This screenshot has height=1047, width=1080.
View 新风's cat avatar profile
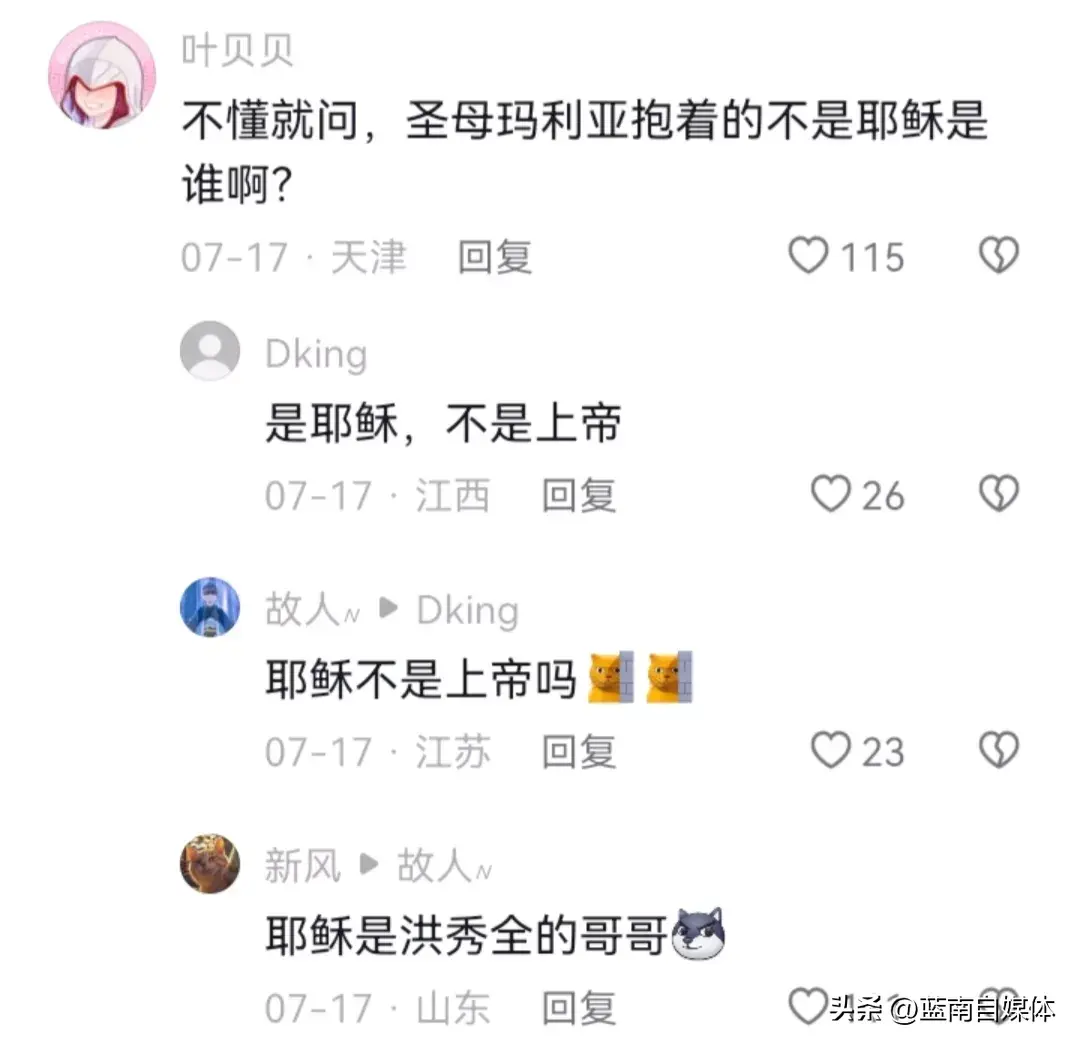coord(210,863)
